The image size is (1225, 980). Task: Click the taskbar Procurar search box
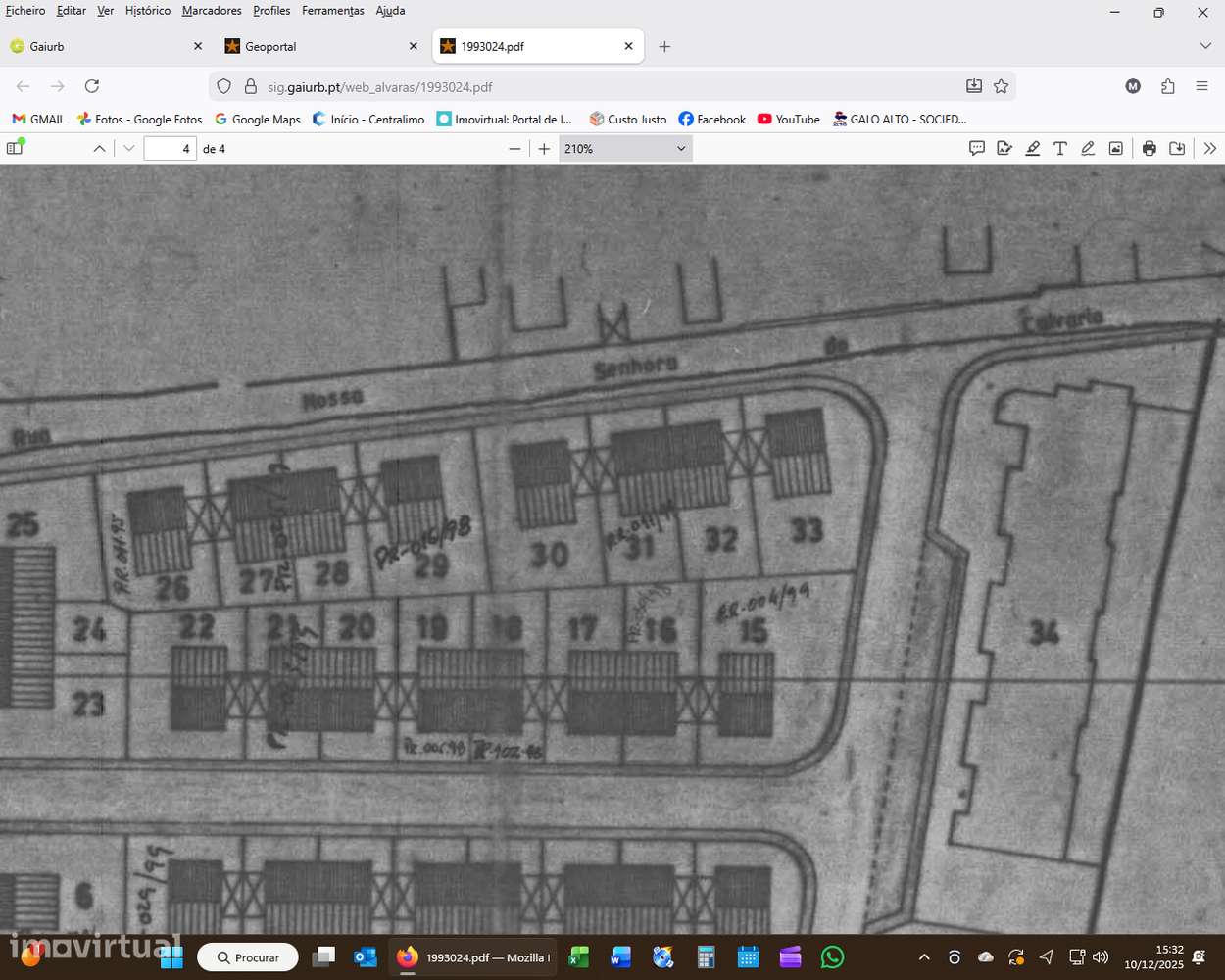(x=248, y=957)
